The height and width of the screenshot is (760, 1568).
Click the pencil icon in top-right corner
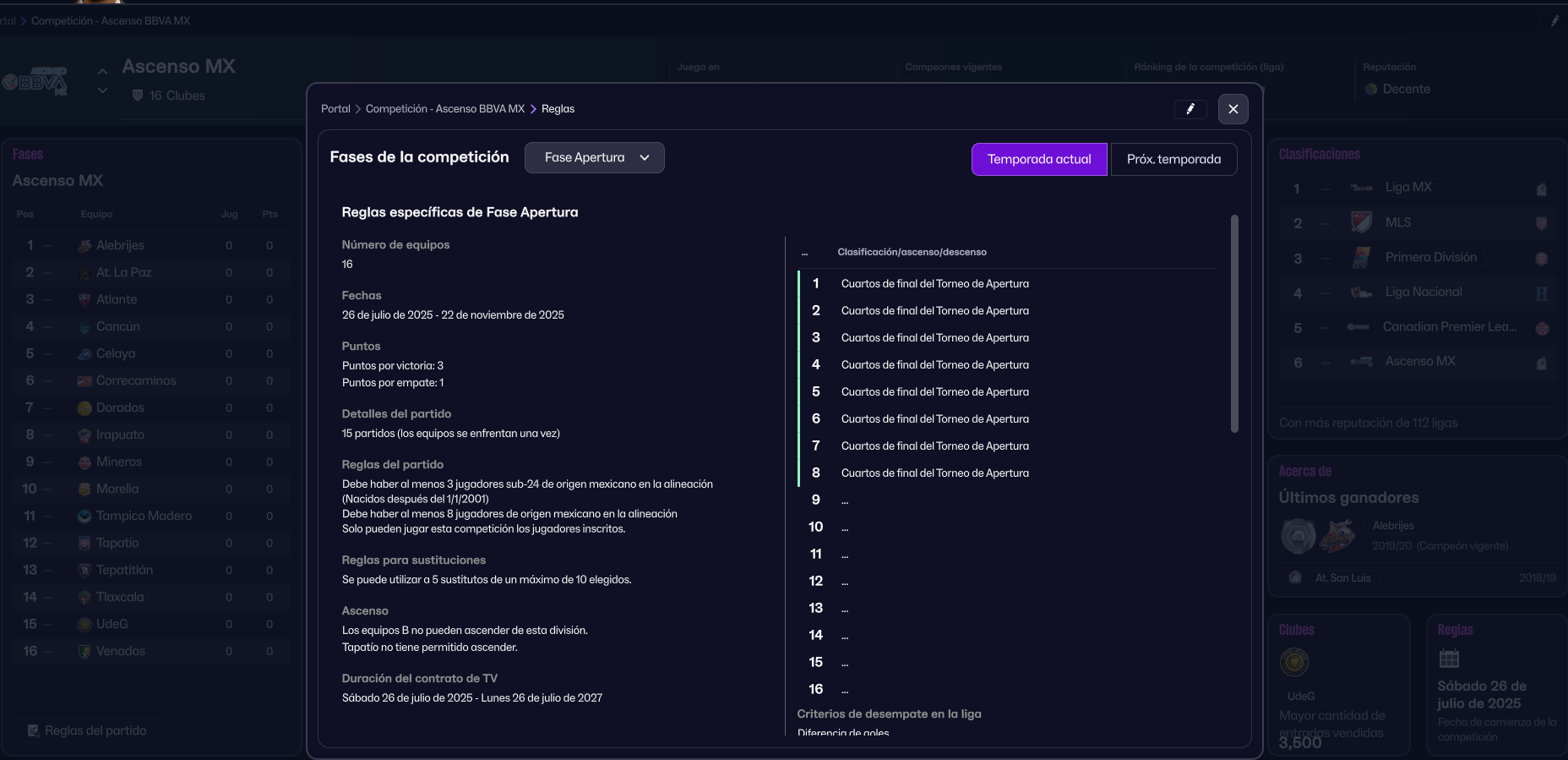(1554, 21)
